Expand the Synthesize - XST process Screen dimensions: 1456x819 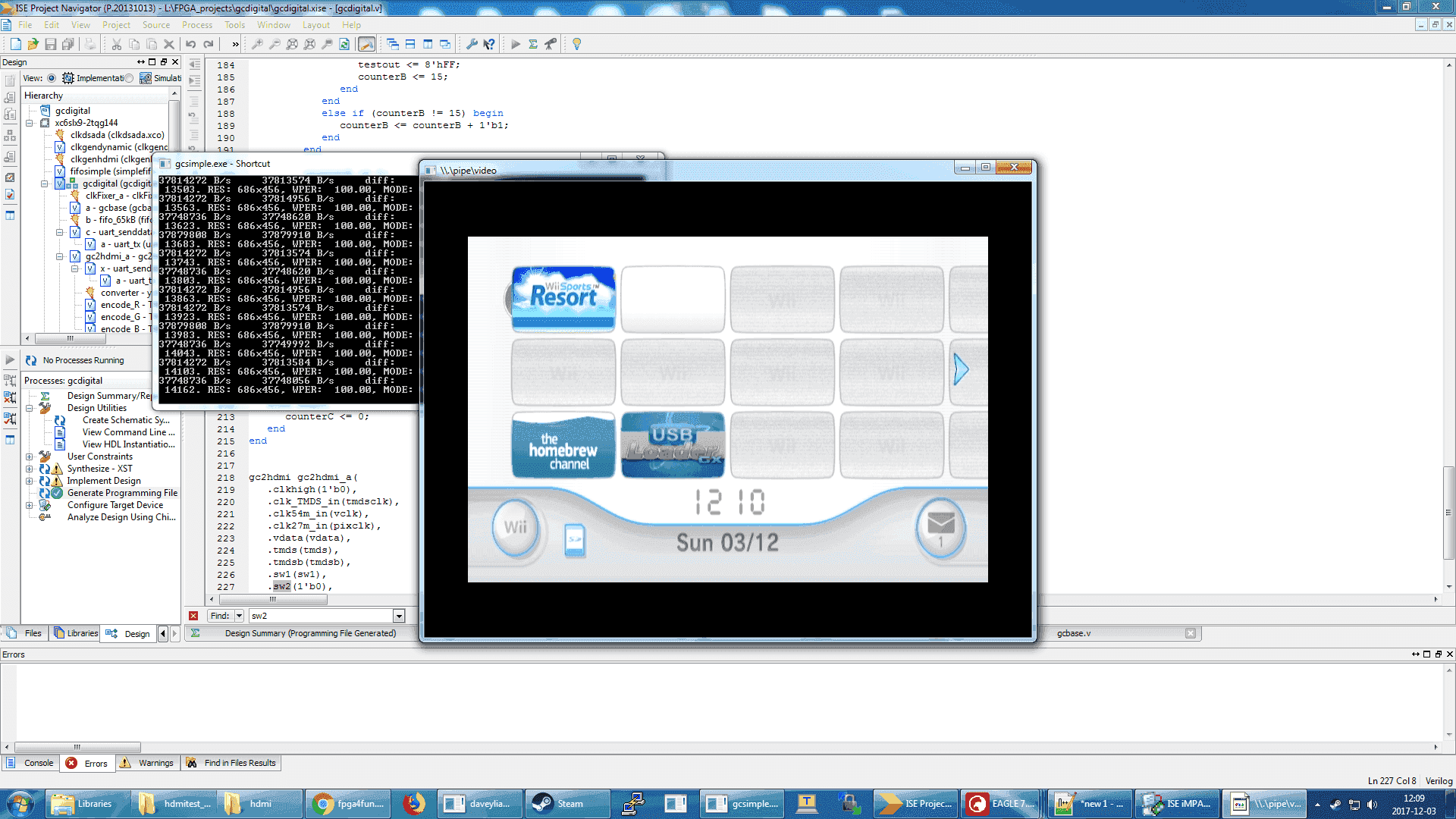point(30,469)
